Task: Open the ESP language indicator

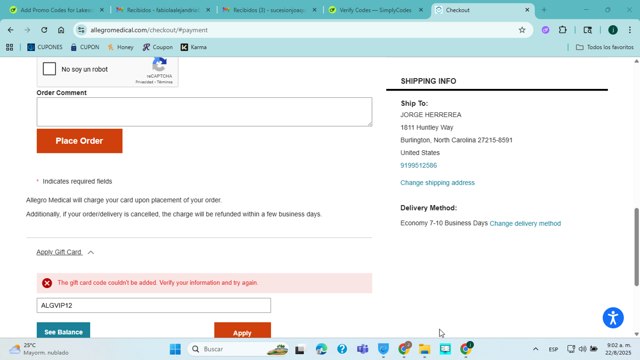Action: pyautogui.click(x=553, y=349)
